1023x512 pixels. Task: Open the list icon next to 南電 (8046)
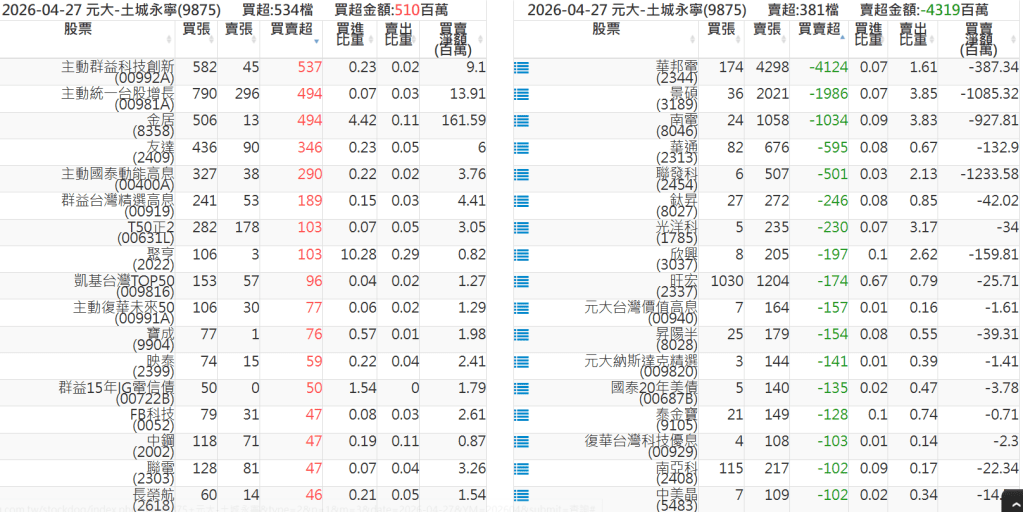[521, 122]
